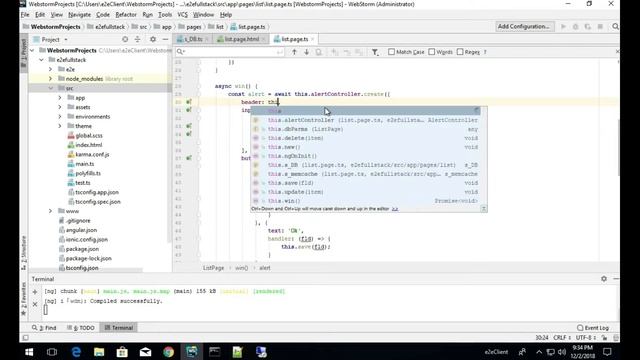Open tsconfig.app.json file
The image size is (640, 360).
(96, 192)
